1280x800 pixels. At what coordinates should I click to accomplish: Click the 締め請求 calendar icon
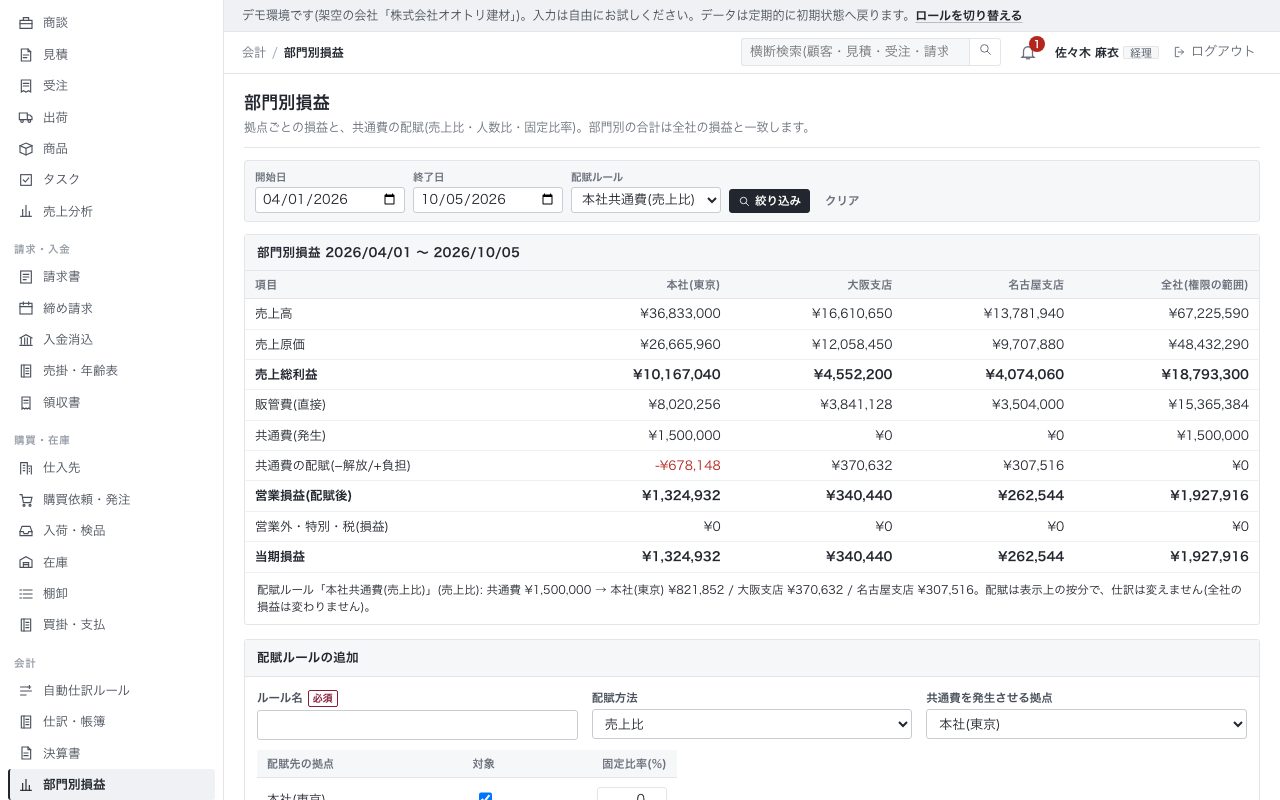[x=26, y=308]
